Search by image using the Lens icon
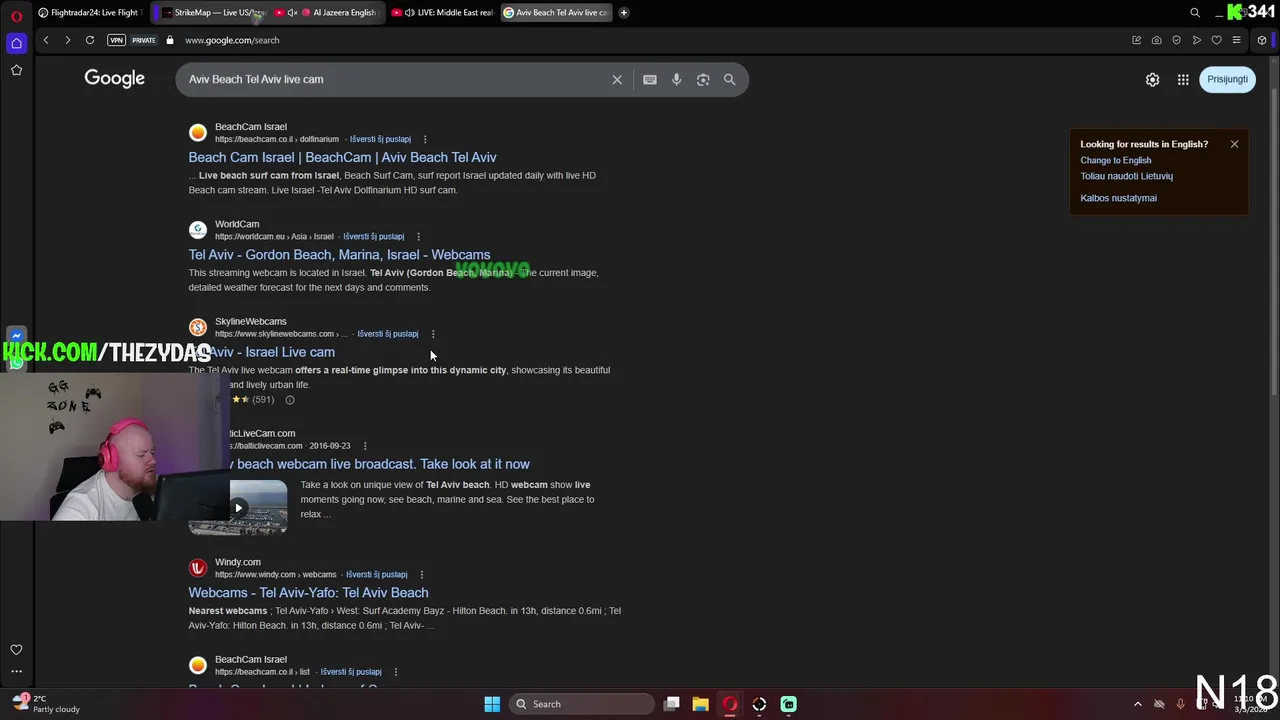 (x=703, y=80)
